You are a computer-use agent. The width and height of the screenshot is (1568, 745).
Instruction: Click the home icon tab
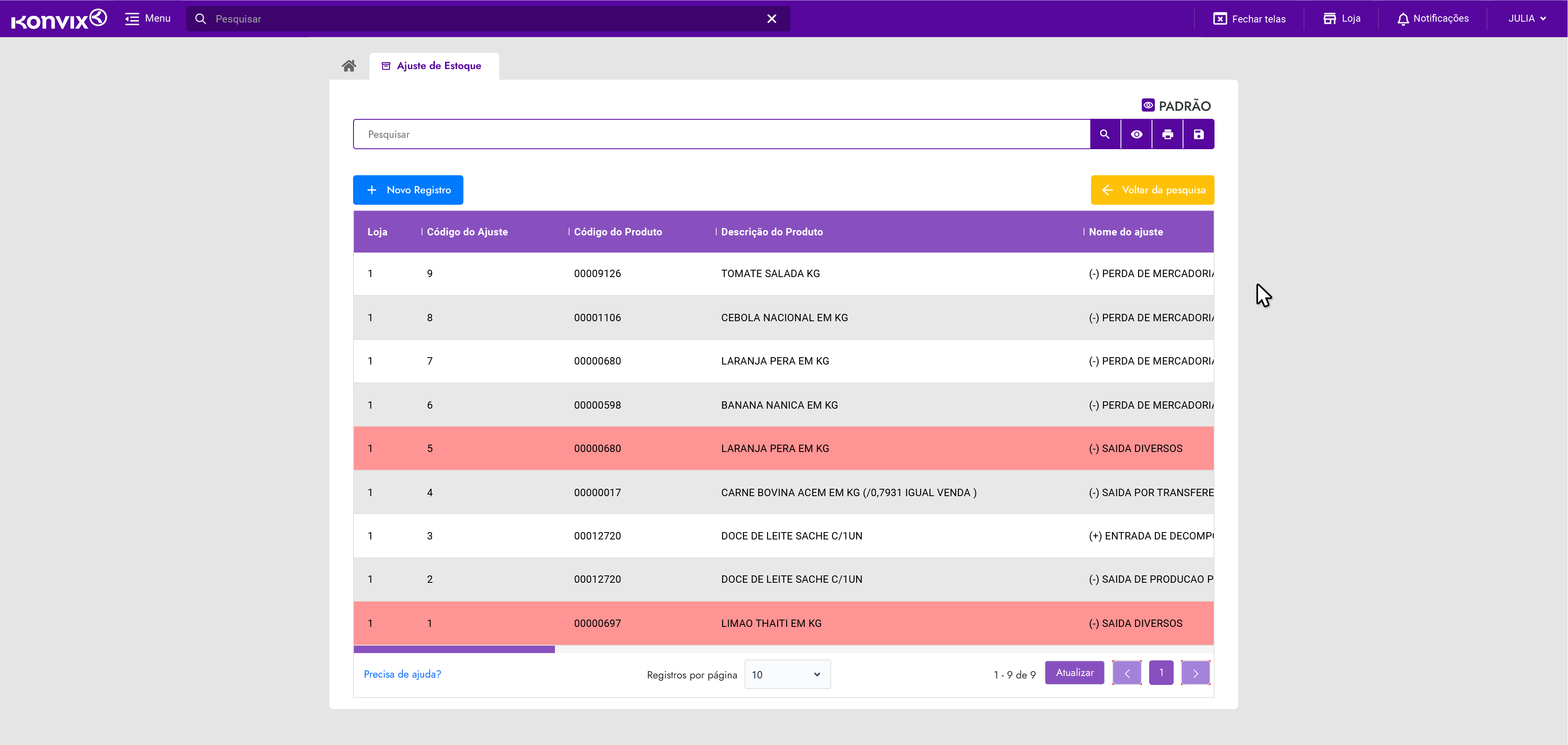click(349, 66)
